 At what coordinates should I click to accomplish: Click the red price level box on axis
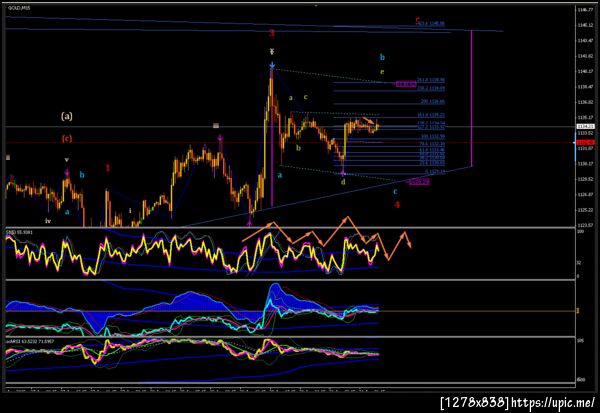coord(584,142)
